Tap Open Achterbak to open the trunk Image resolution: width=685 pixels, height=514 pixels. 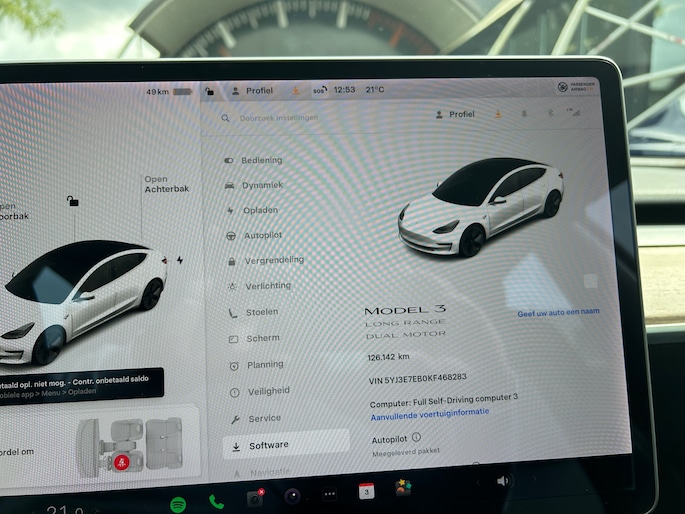coord(164,184)
